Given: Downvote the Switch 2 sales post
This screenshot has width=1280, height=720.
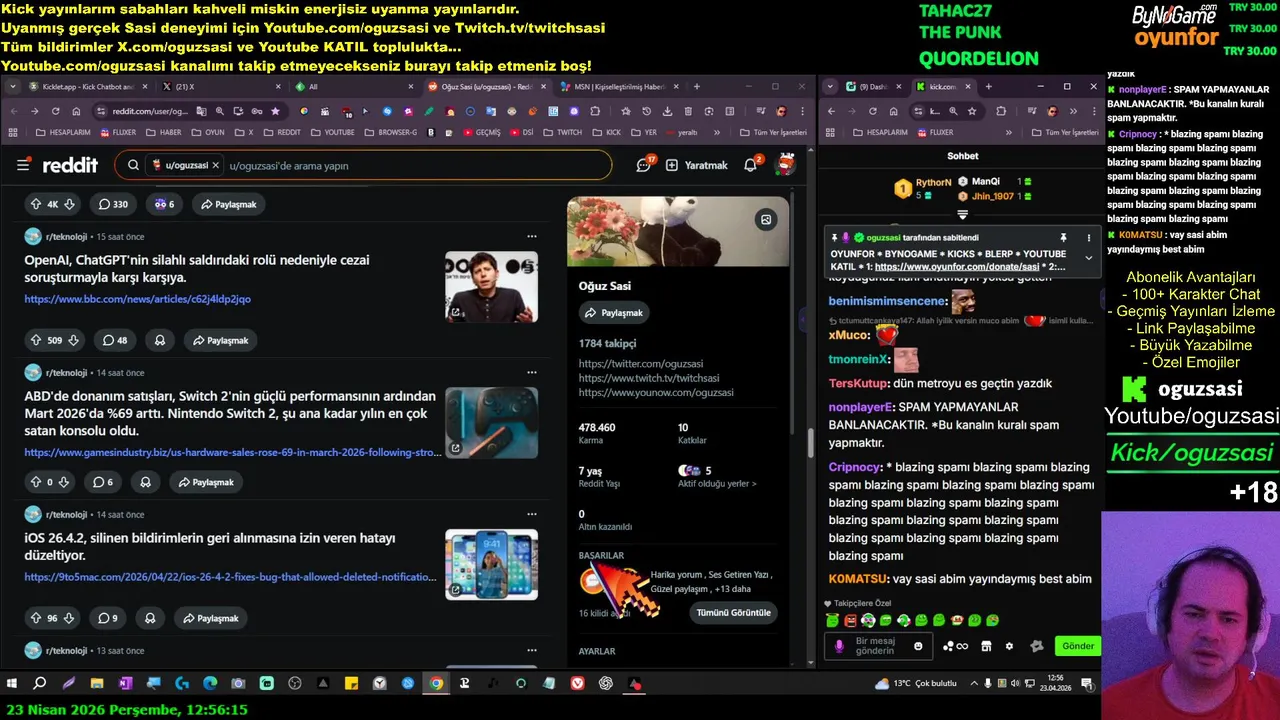Looking at the screenshot, I should pyautogui.click(x=64, y=482).
